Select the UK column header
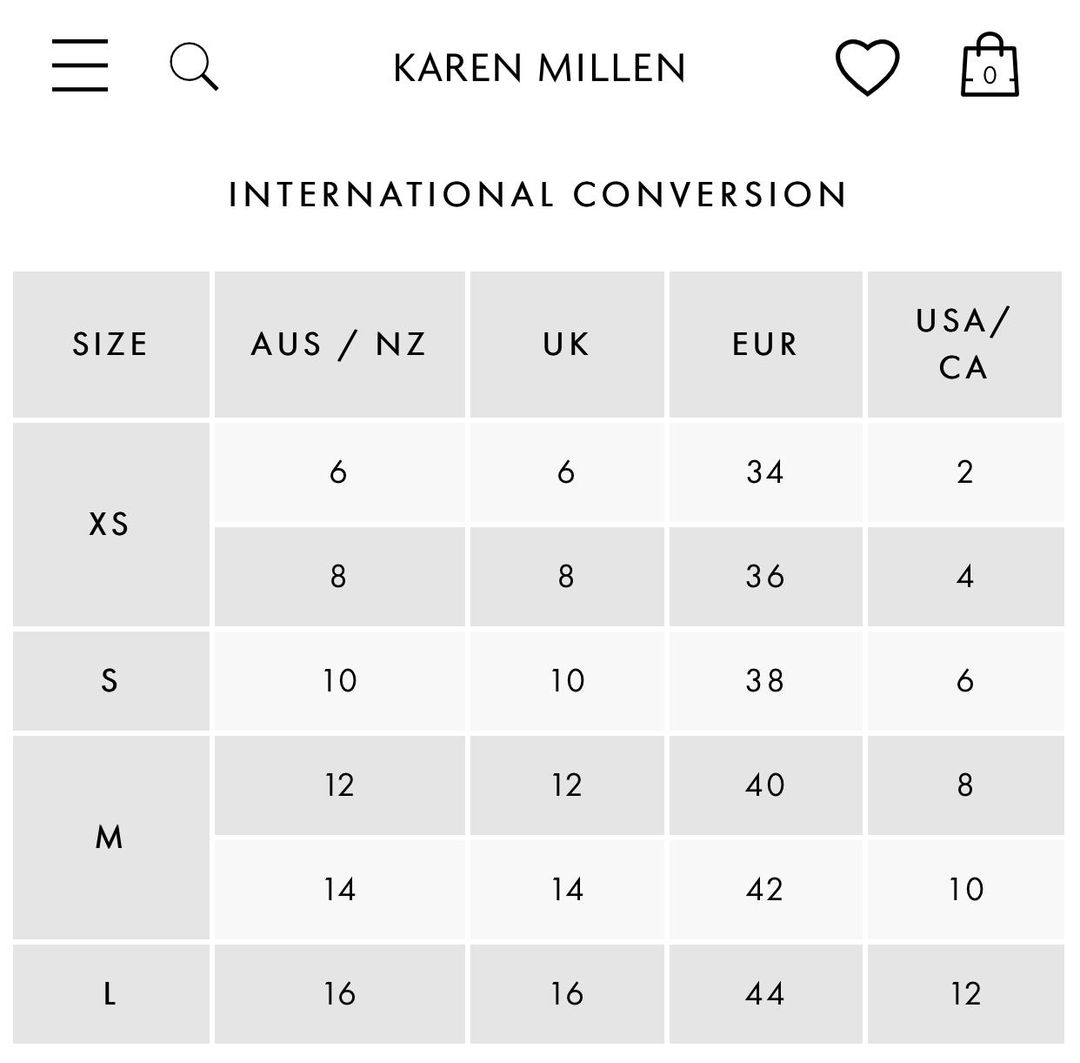1080x1063 pixels. click(566, 343)
